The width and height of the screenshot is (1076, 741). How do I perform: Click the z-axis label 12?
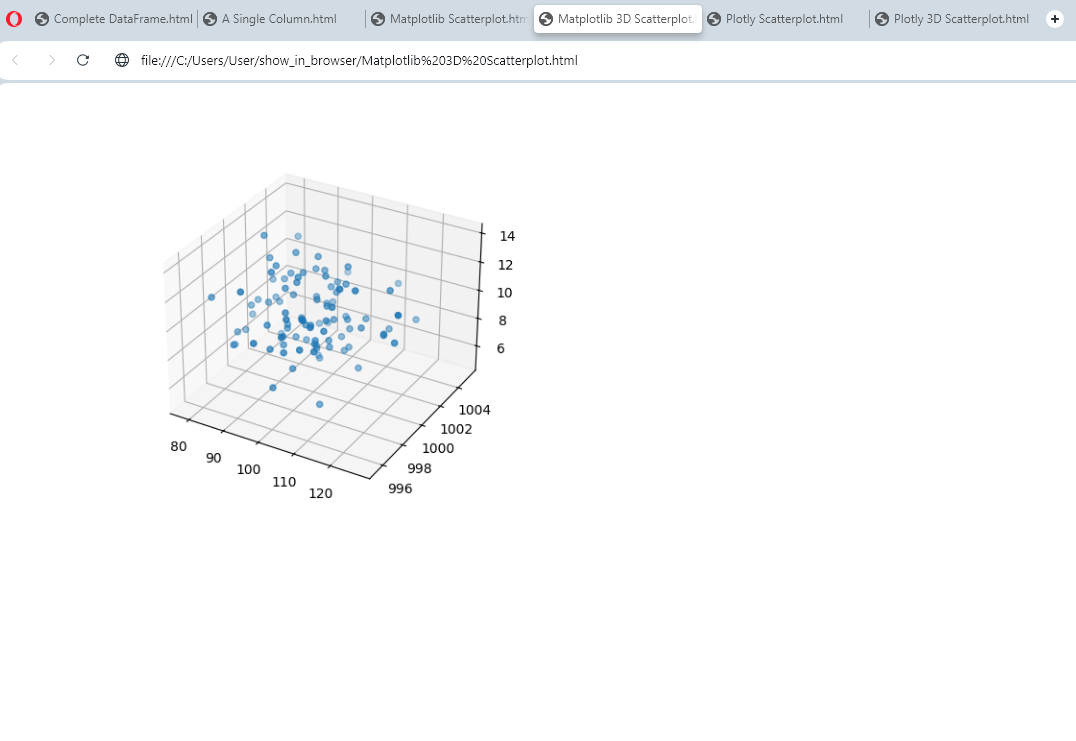point(505,265)
